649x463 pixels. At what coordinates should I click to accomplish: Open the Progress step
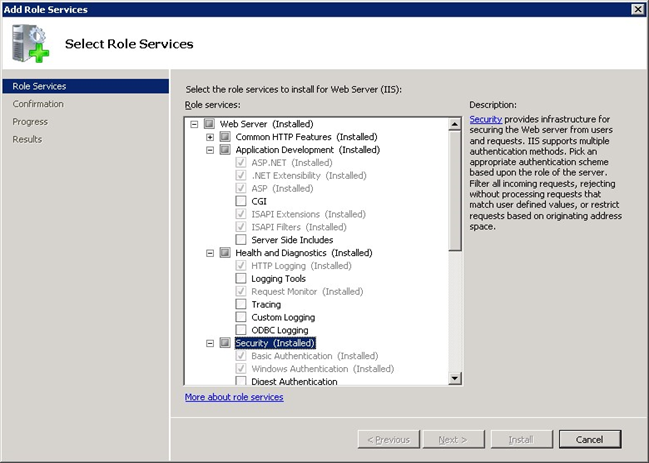(30, 122)
